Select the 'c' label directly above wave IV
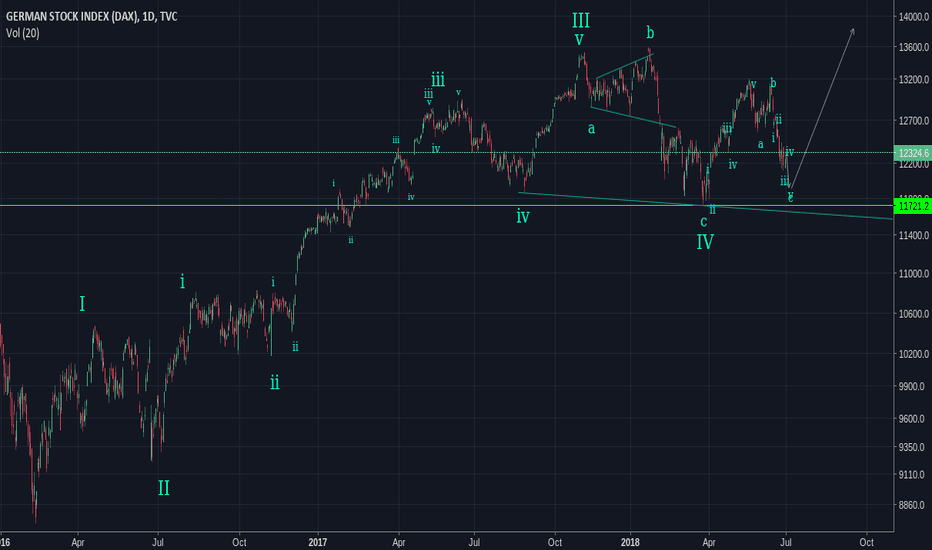 click(704, 222)
